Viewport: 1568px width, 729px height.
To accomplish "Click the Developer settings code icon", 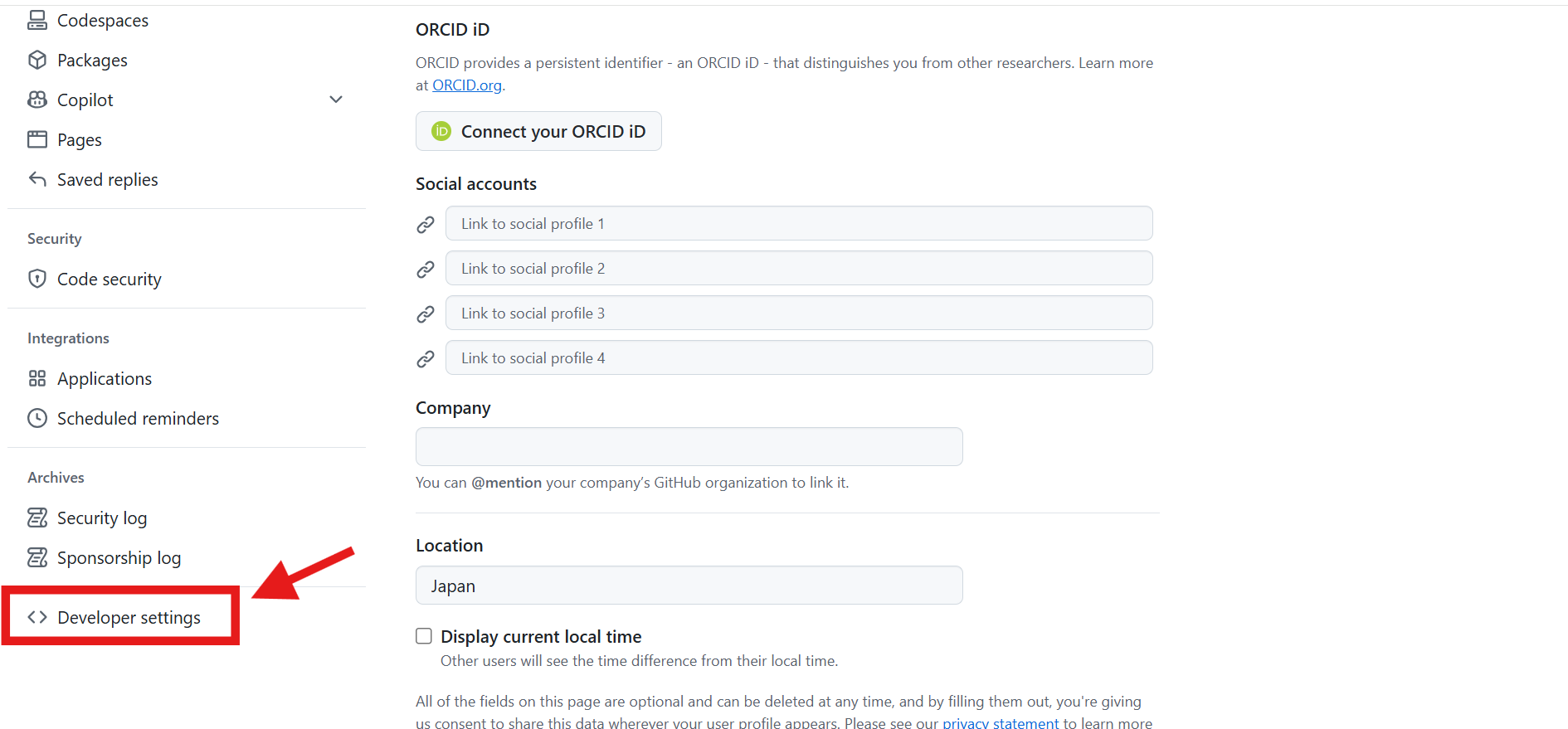I will click(37, 617).
